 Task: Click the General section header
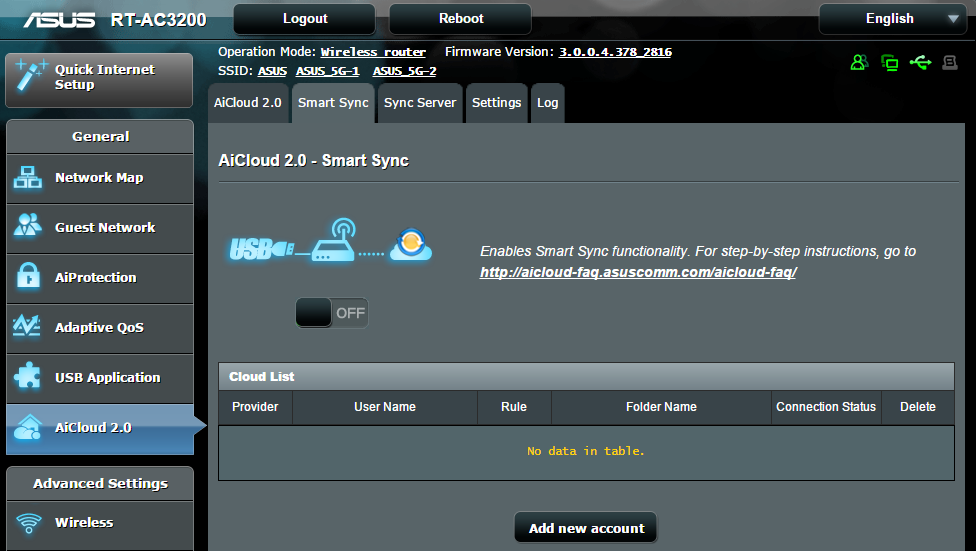tap(100, 136)
